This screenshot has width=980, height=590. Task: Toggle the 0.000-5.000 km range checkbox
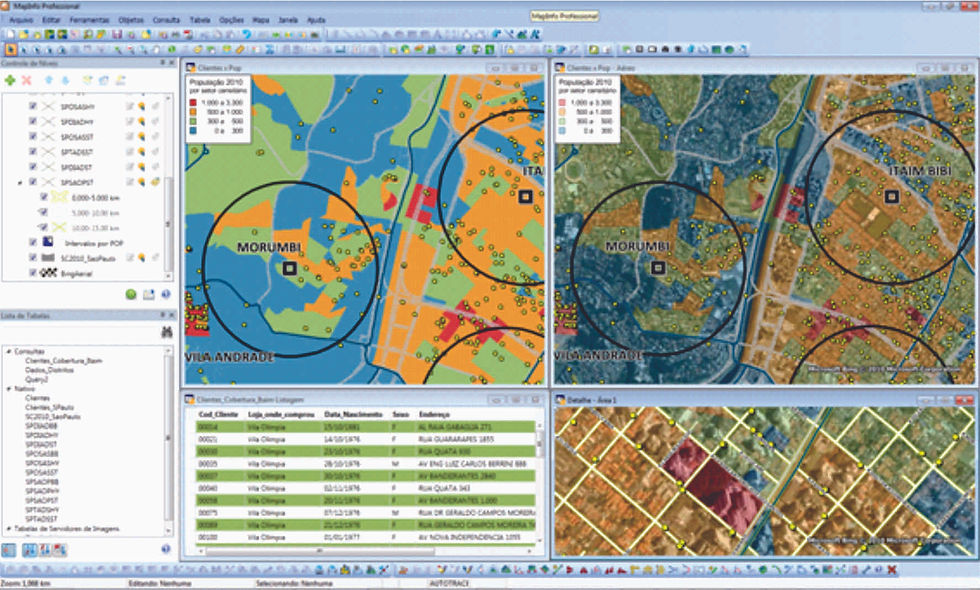(x=44, y=197)
